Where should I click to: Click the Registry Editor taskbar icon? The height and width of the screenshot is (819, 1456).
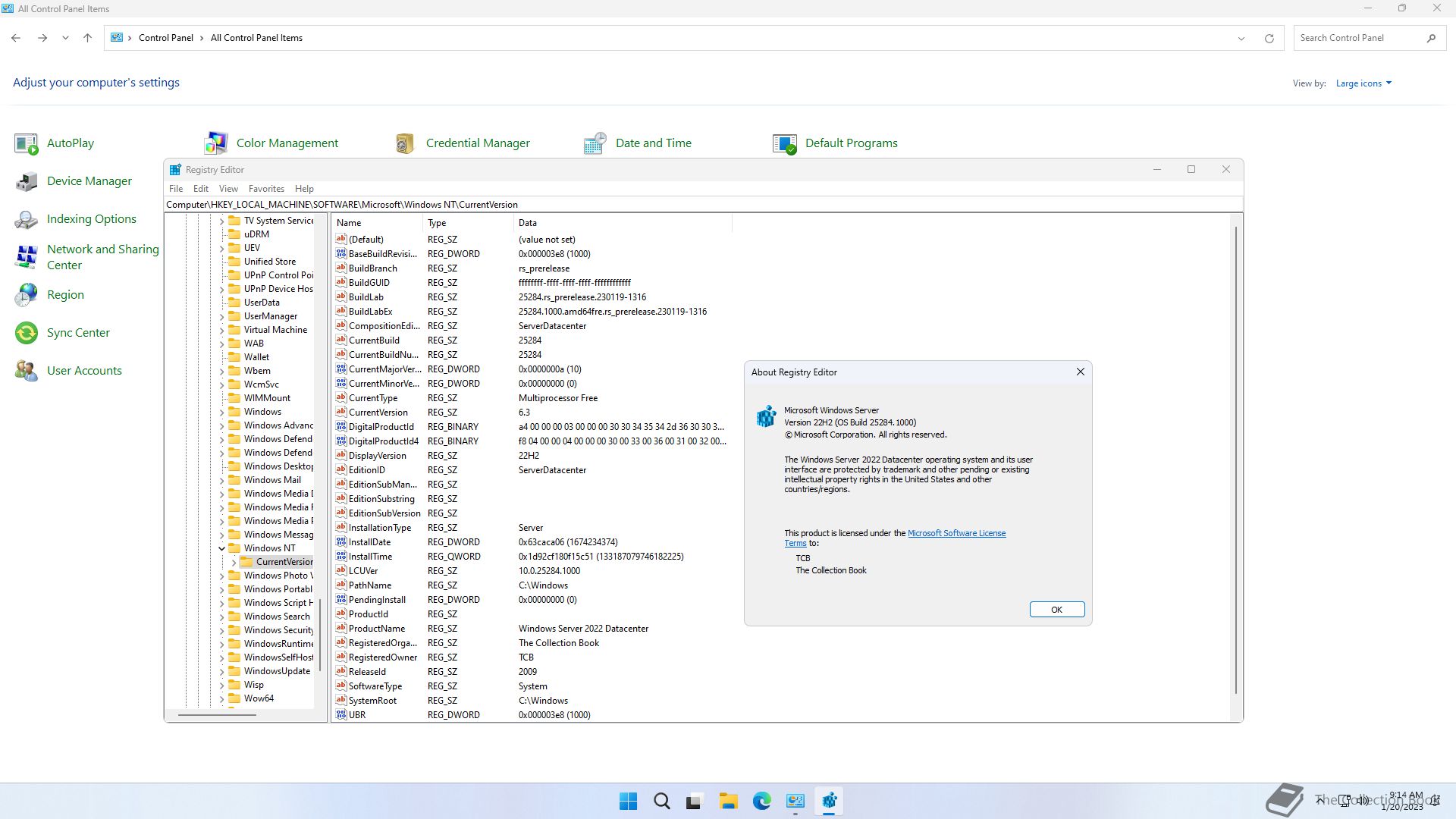pyautogui.click(x=829, y=801)
